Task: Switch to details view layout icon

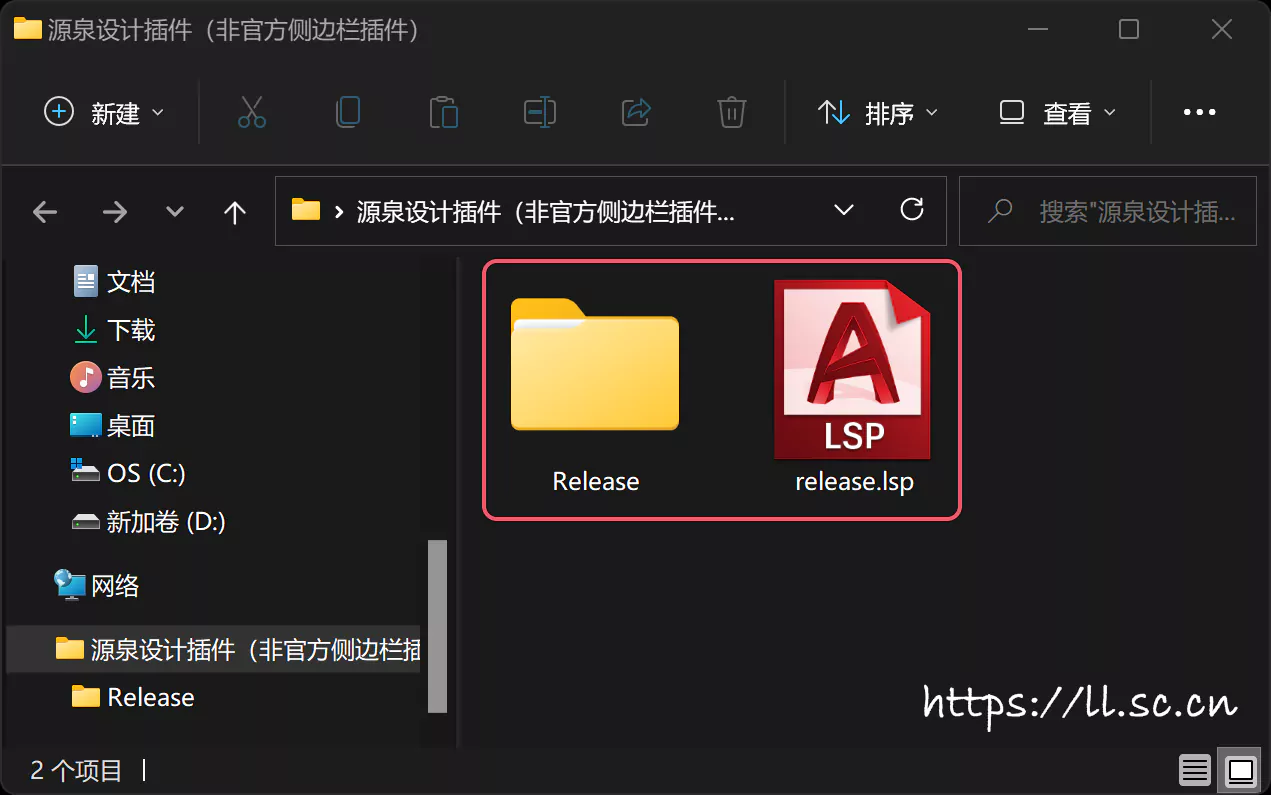Action: coord(1195,770)
